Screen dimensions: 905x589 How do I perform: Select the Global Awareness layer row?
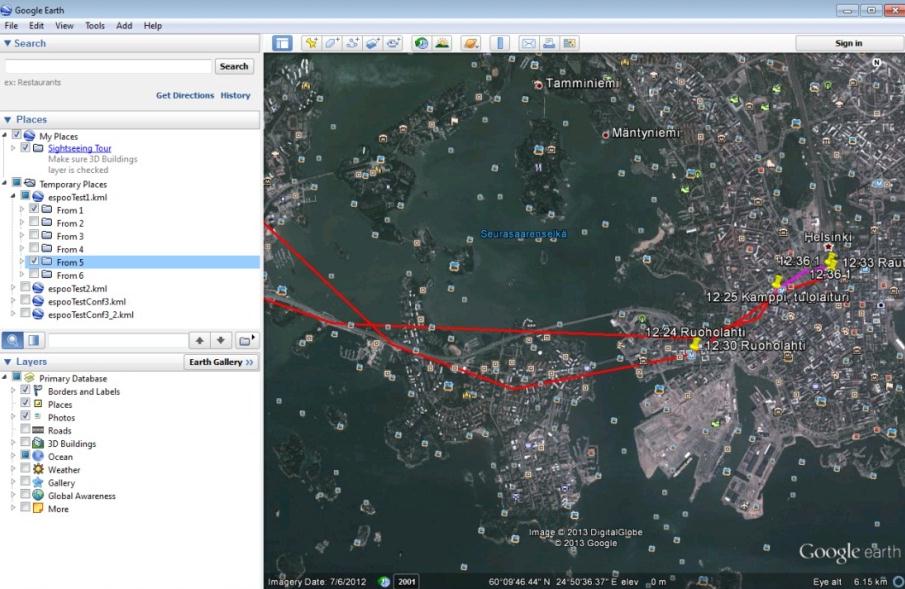click(81, 495)
